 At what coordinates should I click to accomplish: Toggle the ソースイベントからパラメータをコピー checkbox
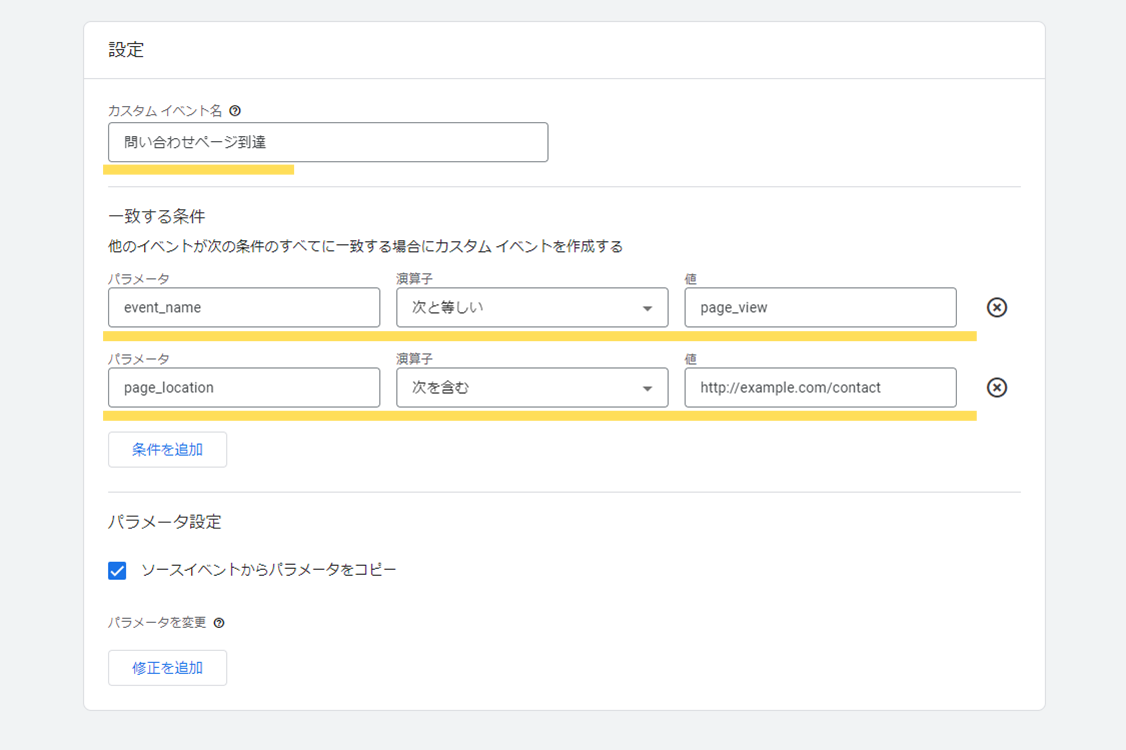[x=118, y=570]
